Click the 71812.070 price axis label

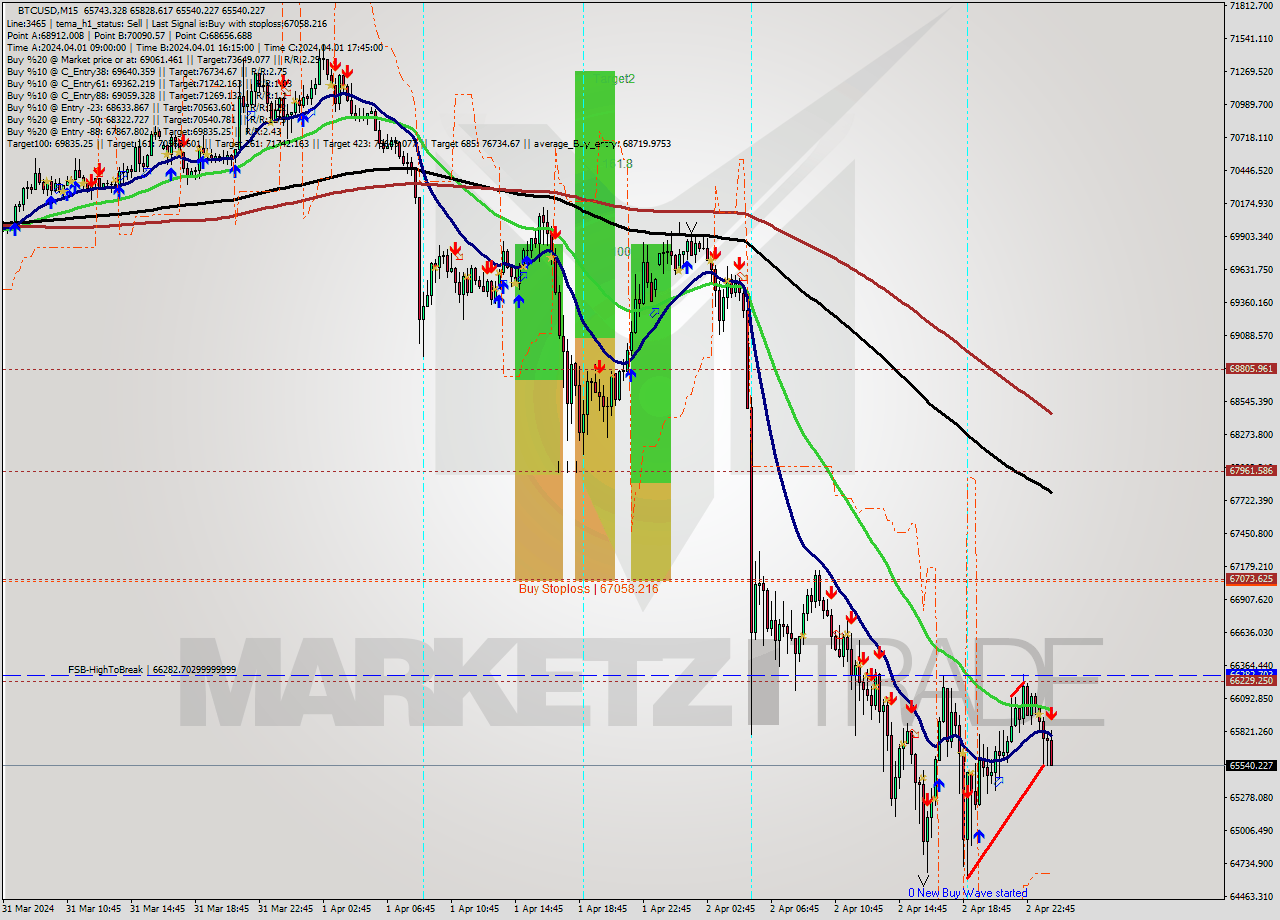click(1251, 6)
